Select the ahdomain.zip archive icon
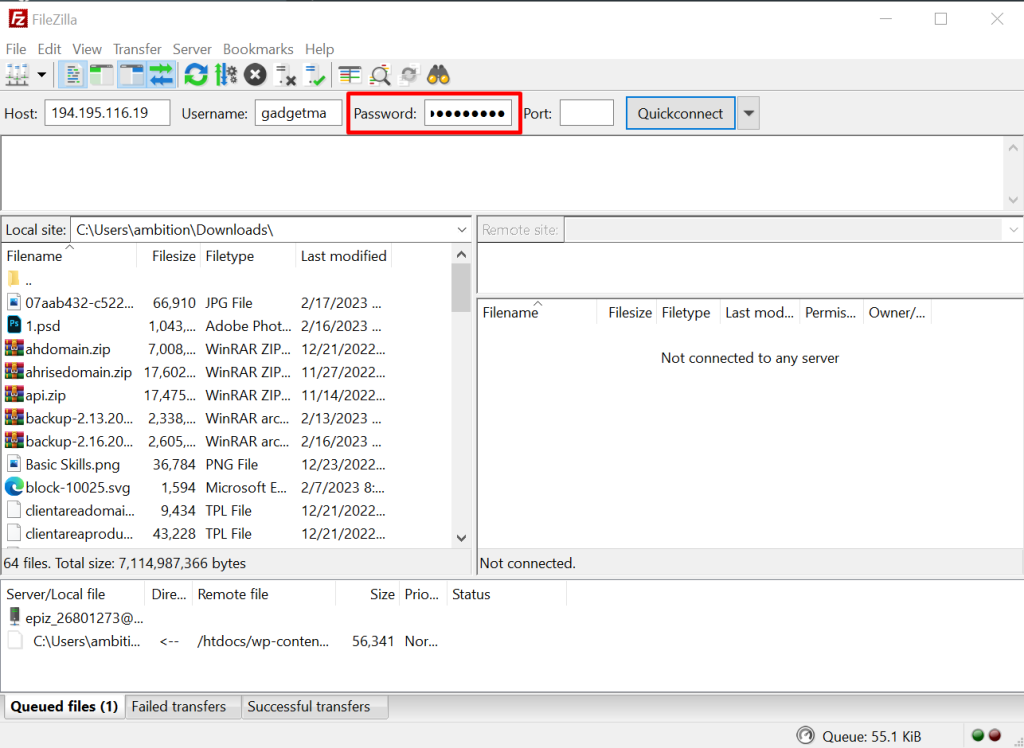Image resolution: width=1024 pixels, height=748 pixels. coord(14,349)
